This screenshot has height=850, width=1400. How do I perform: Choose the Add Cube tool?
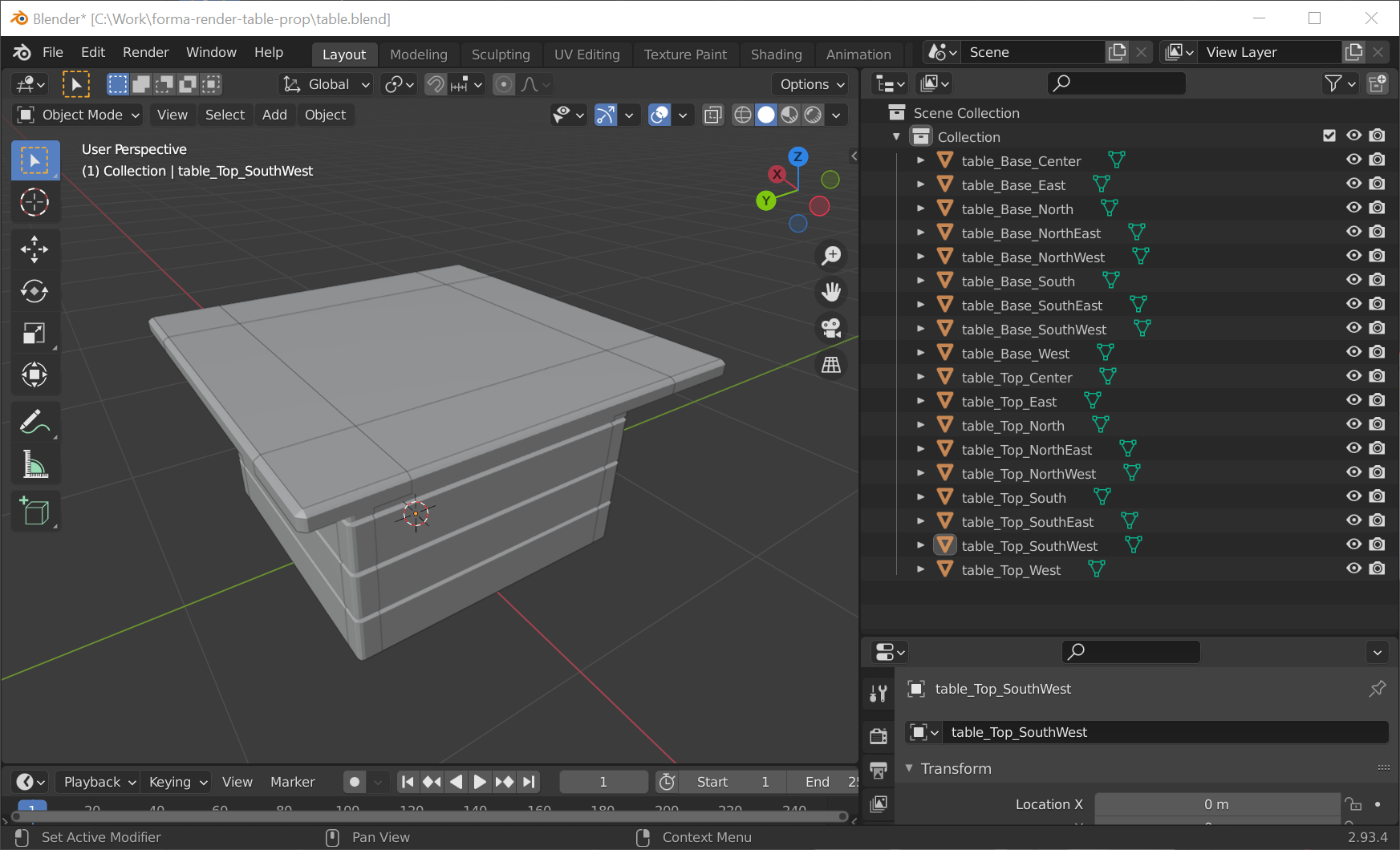(x=35, y=511)
